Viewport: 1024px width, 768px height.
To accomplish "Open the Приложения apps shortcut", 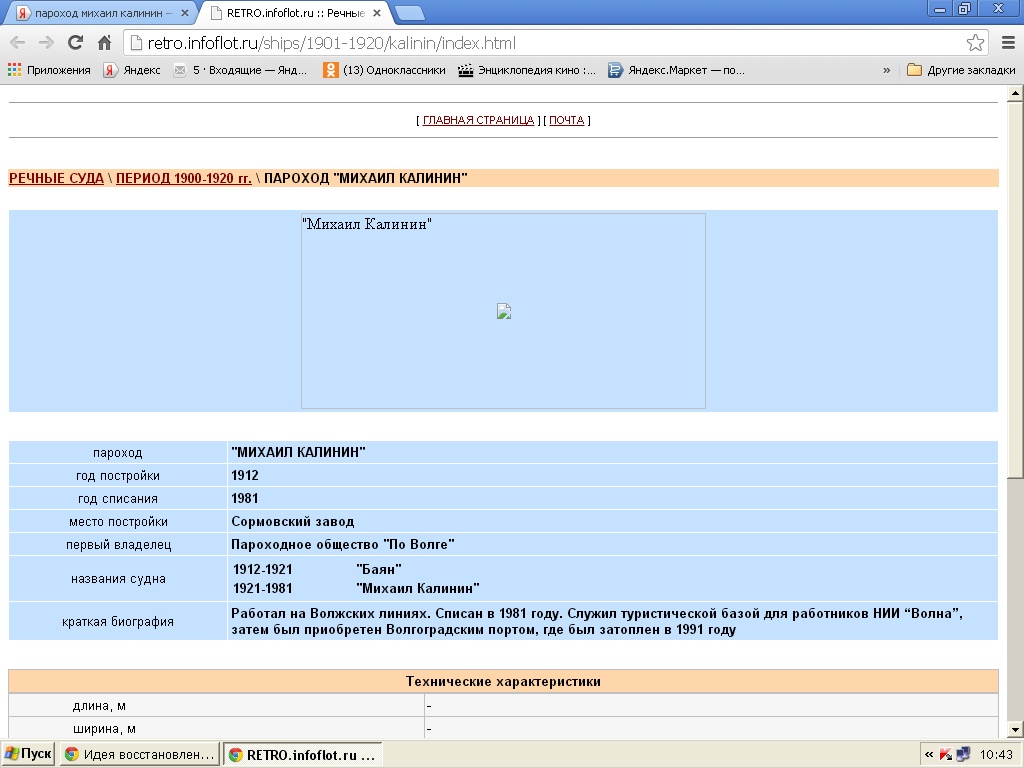I will tap(49, 70).
